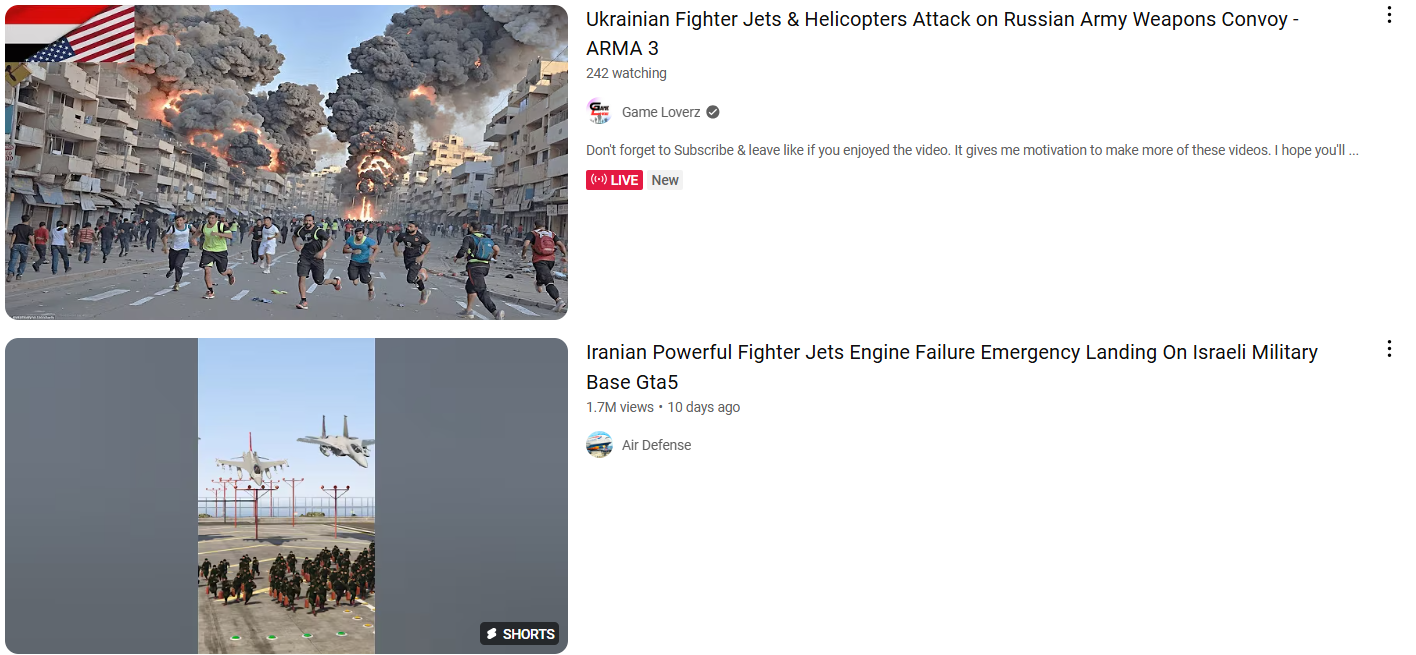
Task: Go to the Game Loverz channel name
Action: (x=661, y=112)
